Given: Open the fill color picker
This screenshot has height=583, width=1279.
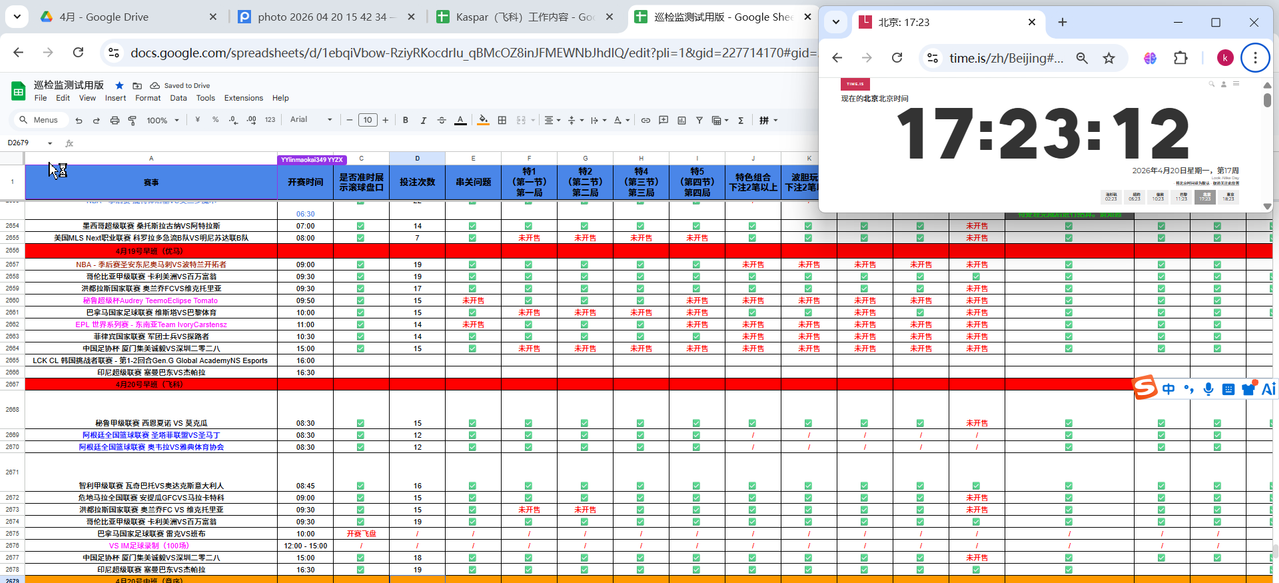Looking at the screenshot, I should tap(483, 120).
